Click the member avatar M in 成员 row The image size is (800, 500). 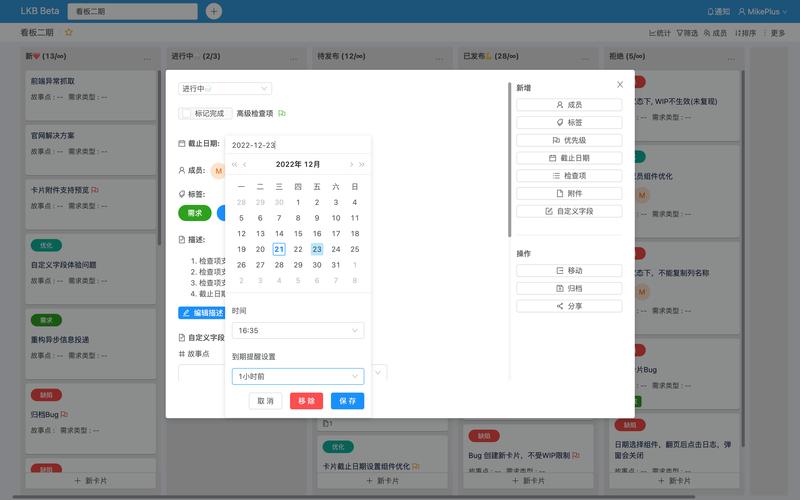click(218, 170)
